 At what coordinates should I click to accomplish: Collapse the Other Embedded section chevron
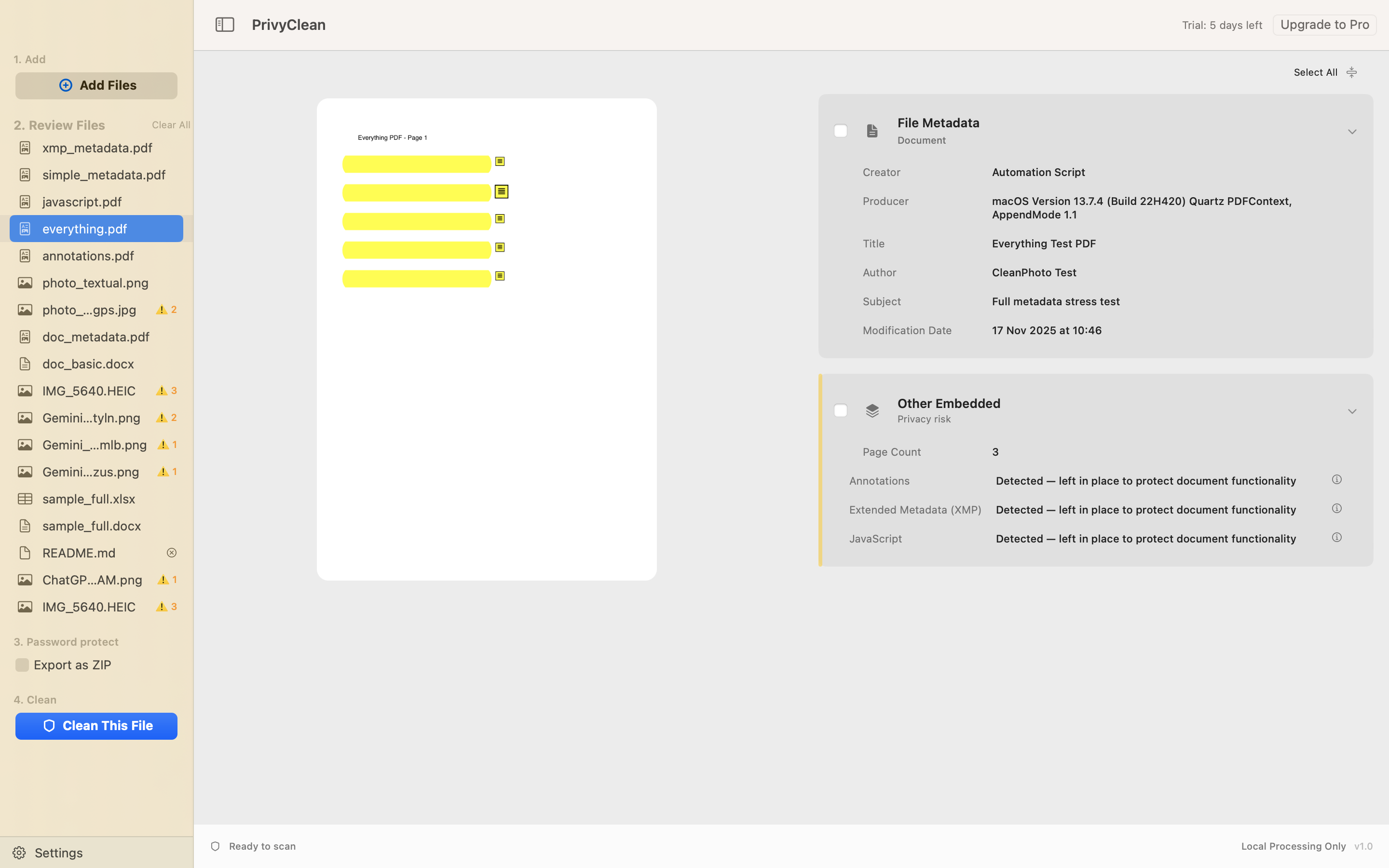click(x=1352, y=412)
